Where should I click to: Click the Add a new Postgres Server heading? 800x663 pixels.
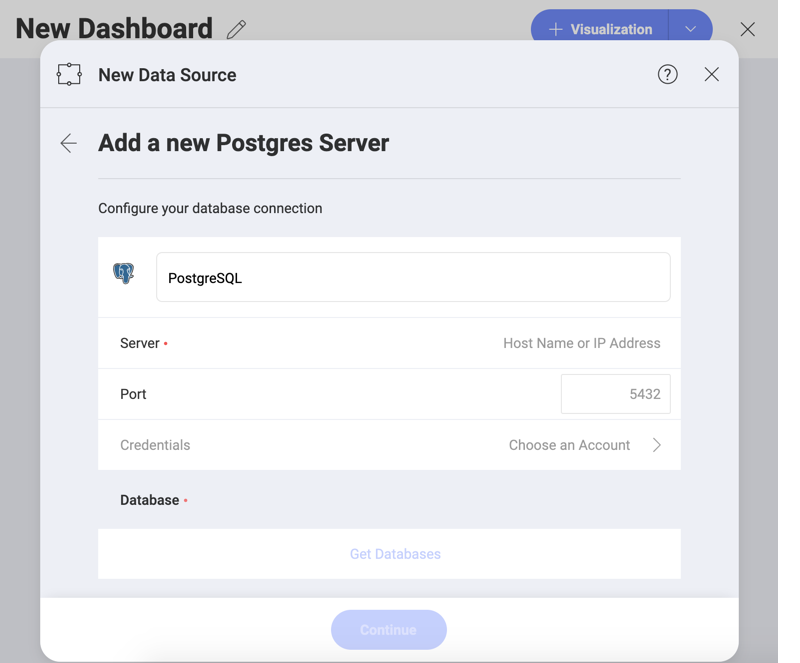pos(243,143)
